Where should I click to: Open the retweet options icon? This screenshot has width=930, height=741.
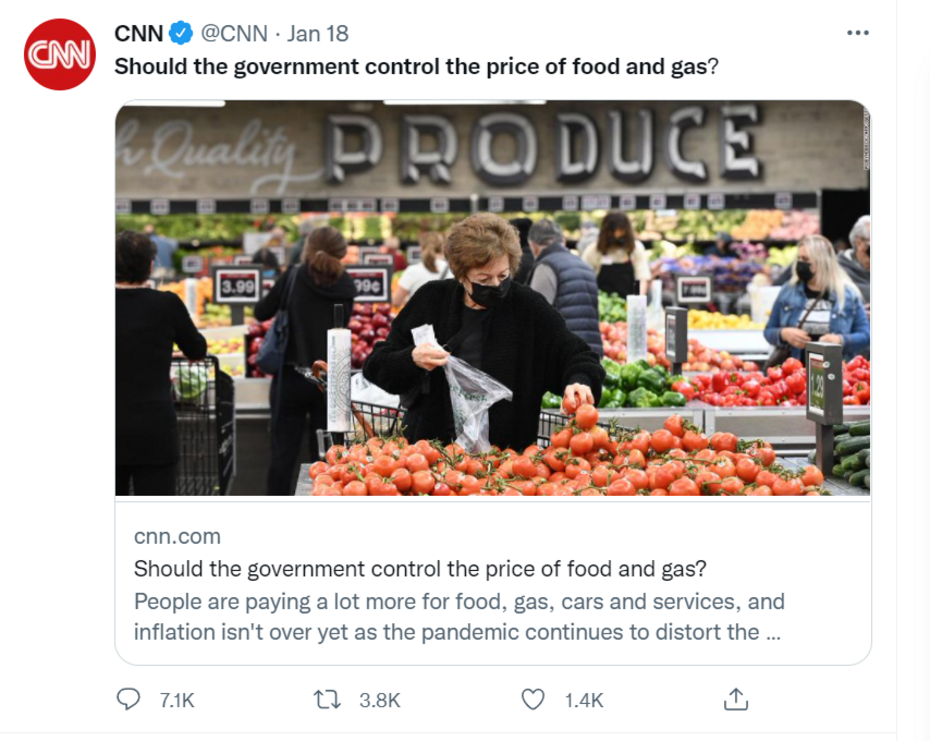[x=327, y=699]
